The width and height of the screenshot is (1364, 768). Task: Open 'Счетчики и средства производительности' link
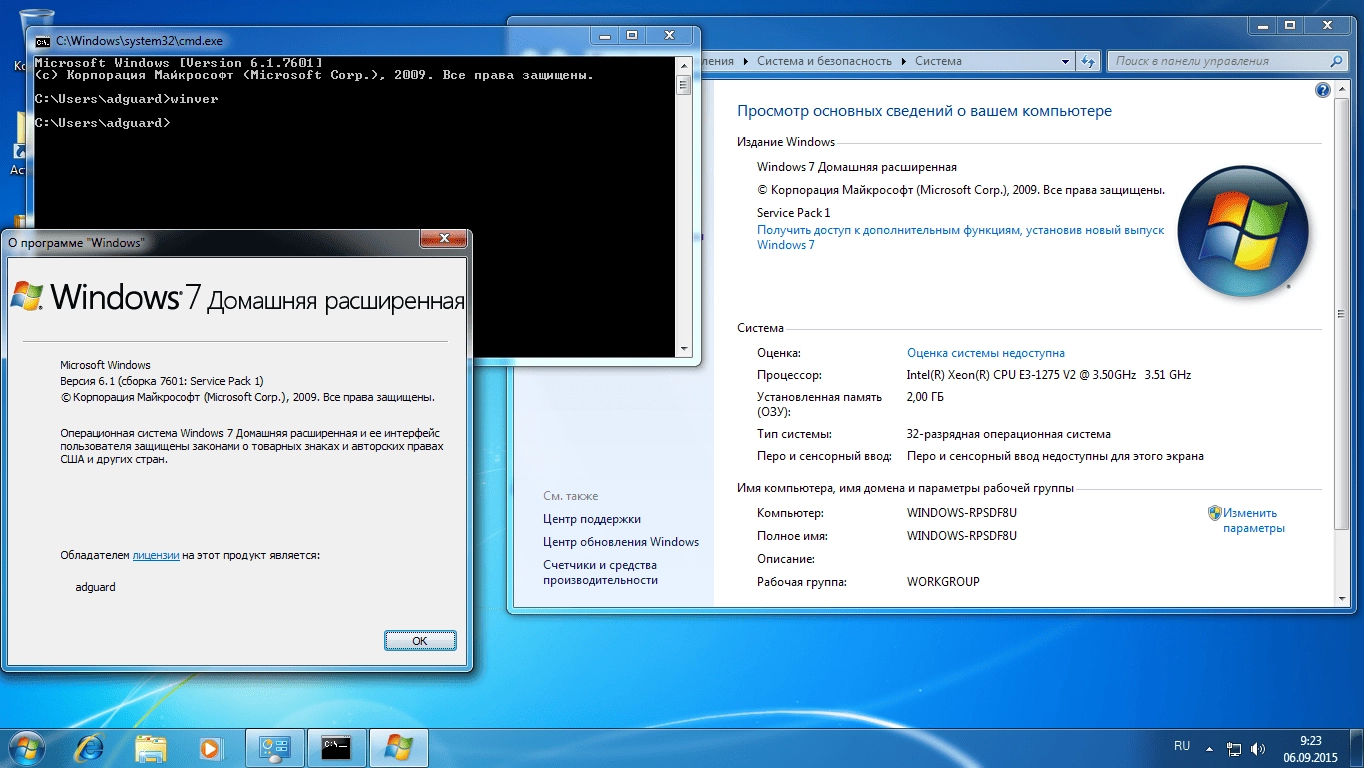(600, 572)
